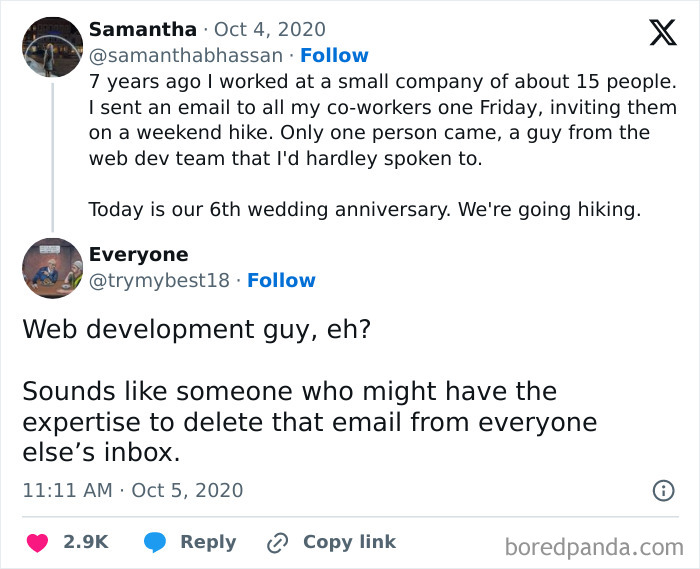
Task: Click the Everyone display name
Action: 138,255
